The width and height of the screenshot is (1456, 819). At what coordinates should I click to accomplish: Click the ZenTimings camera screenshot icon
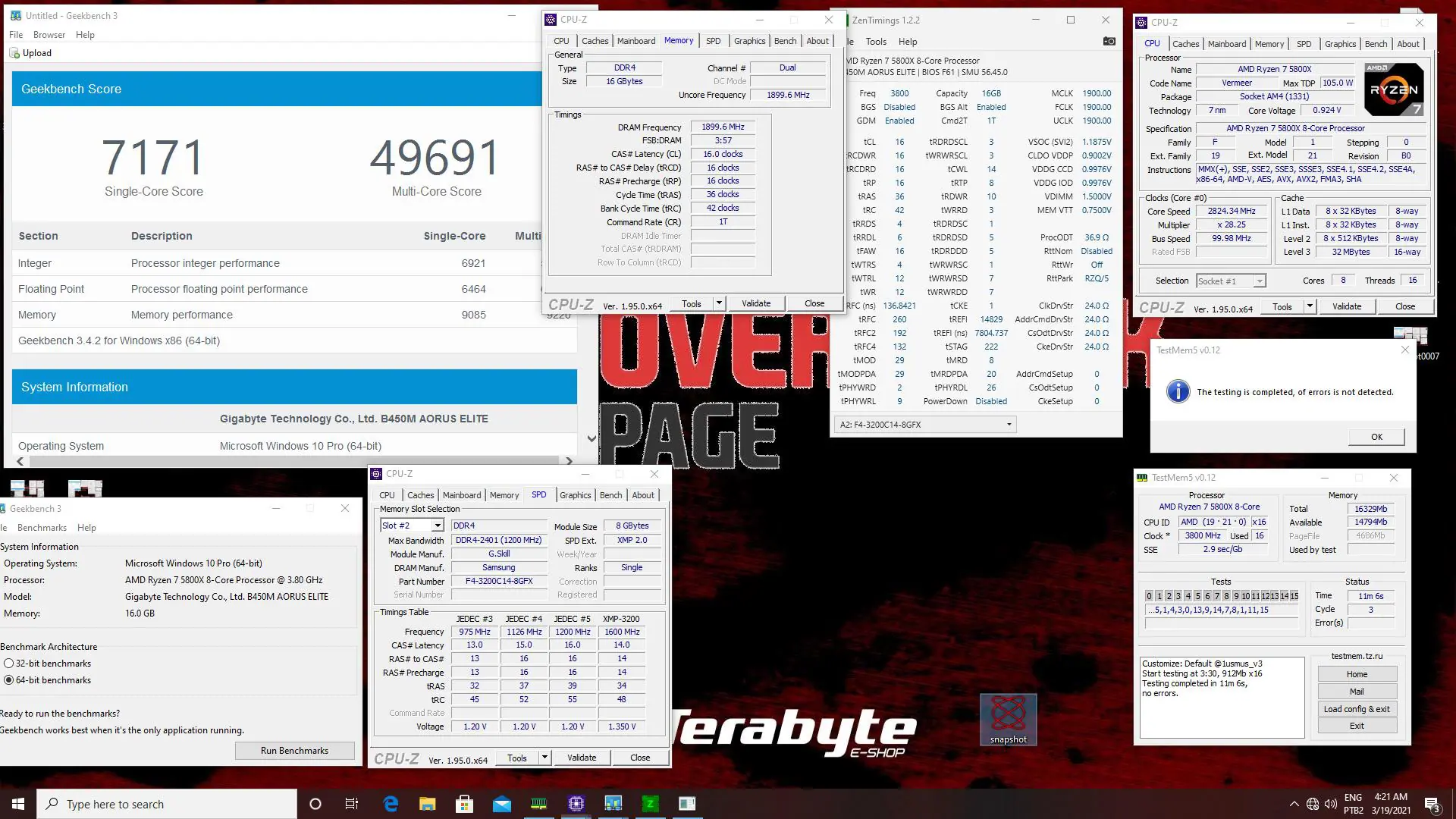point(1109,41)
